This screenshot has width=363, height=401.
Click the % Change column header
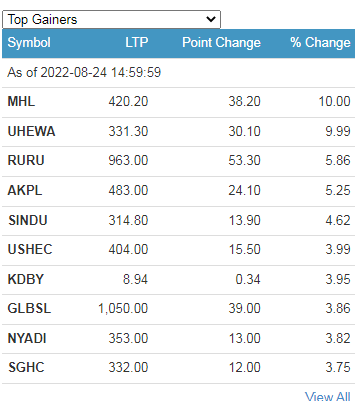(x=320, y=43)
